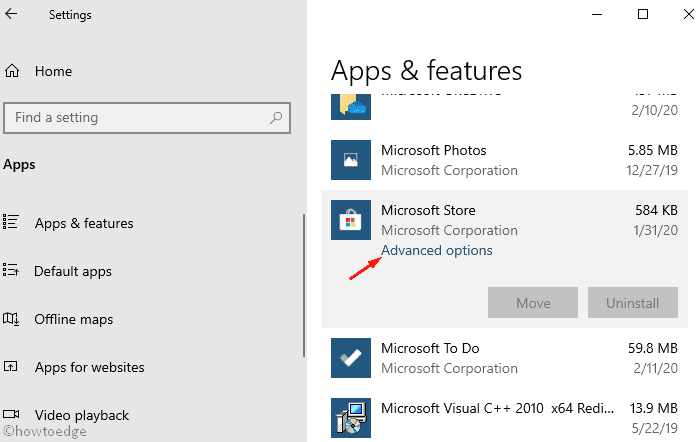Open Offline maps section
The width and height of the screenshot is (696, 442).
[x=74, y=319]
